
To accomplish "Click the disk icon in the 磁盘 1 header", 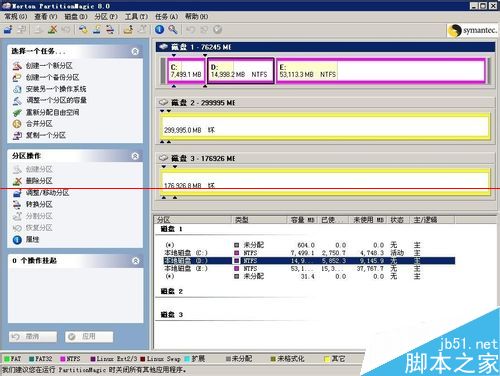I will point(163,47).
